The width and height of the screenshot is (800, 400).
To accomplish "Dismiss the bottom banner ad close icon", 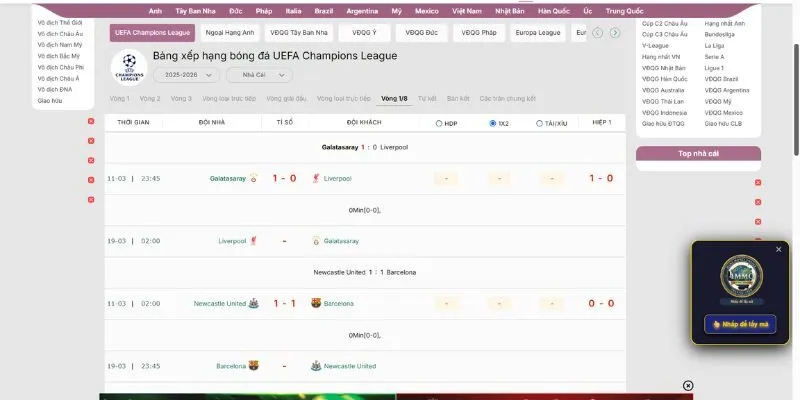I will pyautogui.click(x=688, y=385).
